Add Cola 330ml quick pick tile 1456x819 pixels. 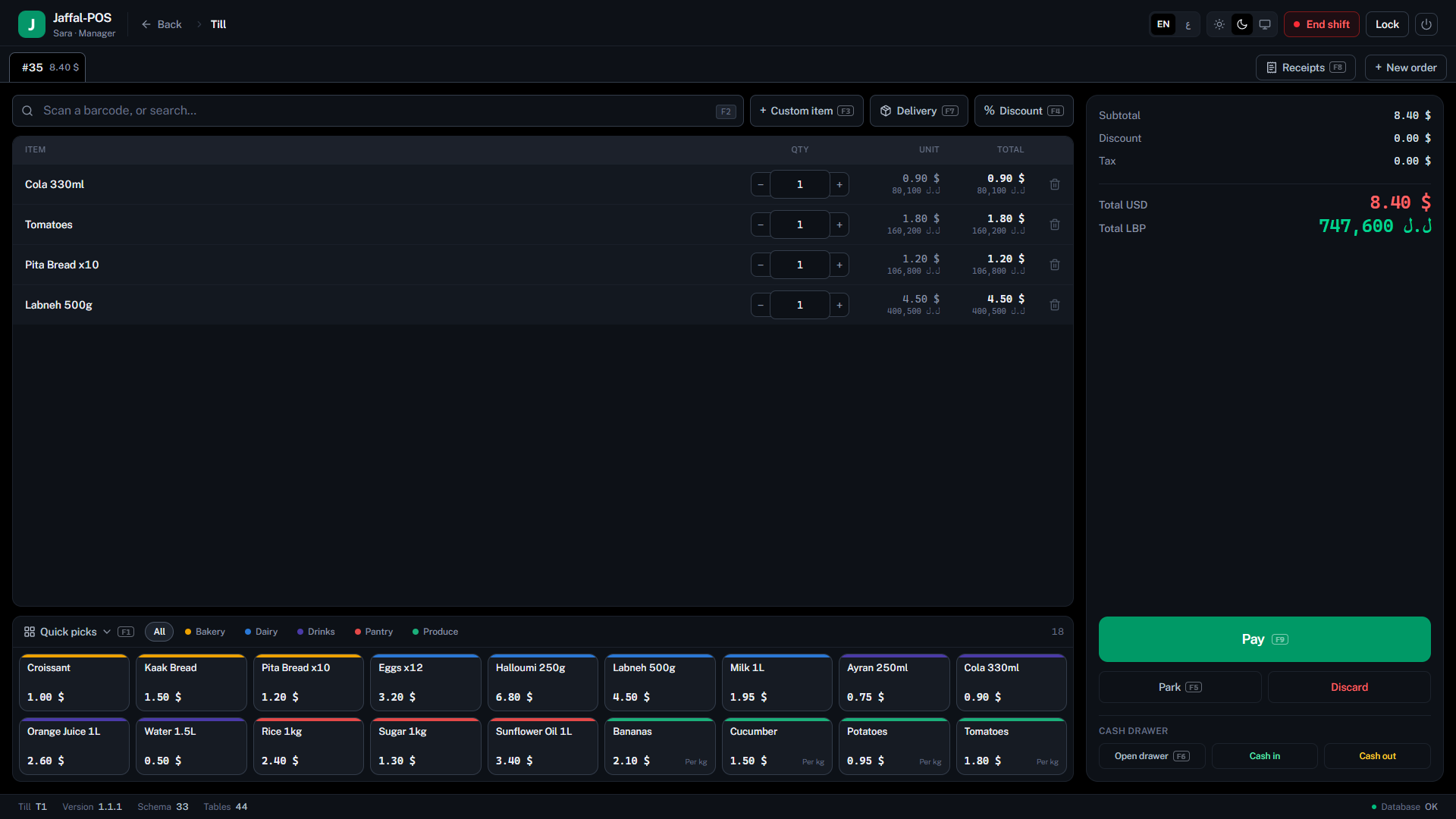point(1012,682)
